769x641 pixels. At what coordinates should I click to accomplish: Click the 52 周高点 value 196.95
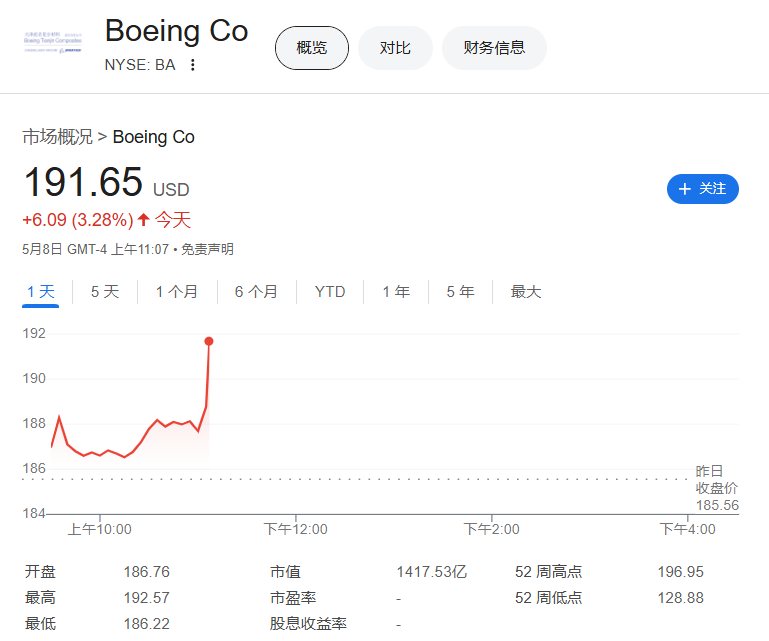point(681,572)
